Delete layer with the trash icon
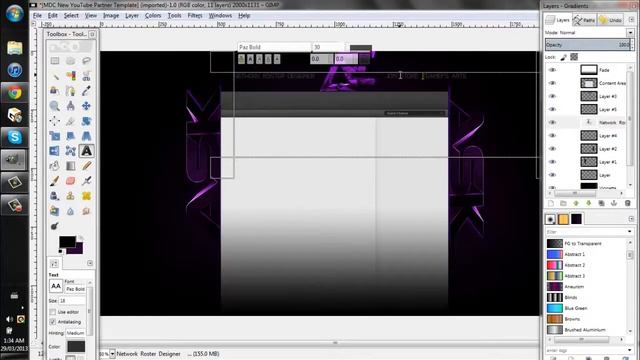The image size is (640, 360). (627, 203)
